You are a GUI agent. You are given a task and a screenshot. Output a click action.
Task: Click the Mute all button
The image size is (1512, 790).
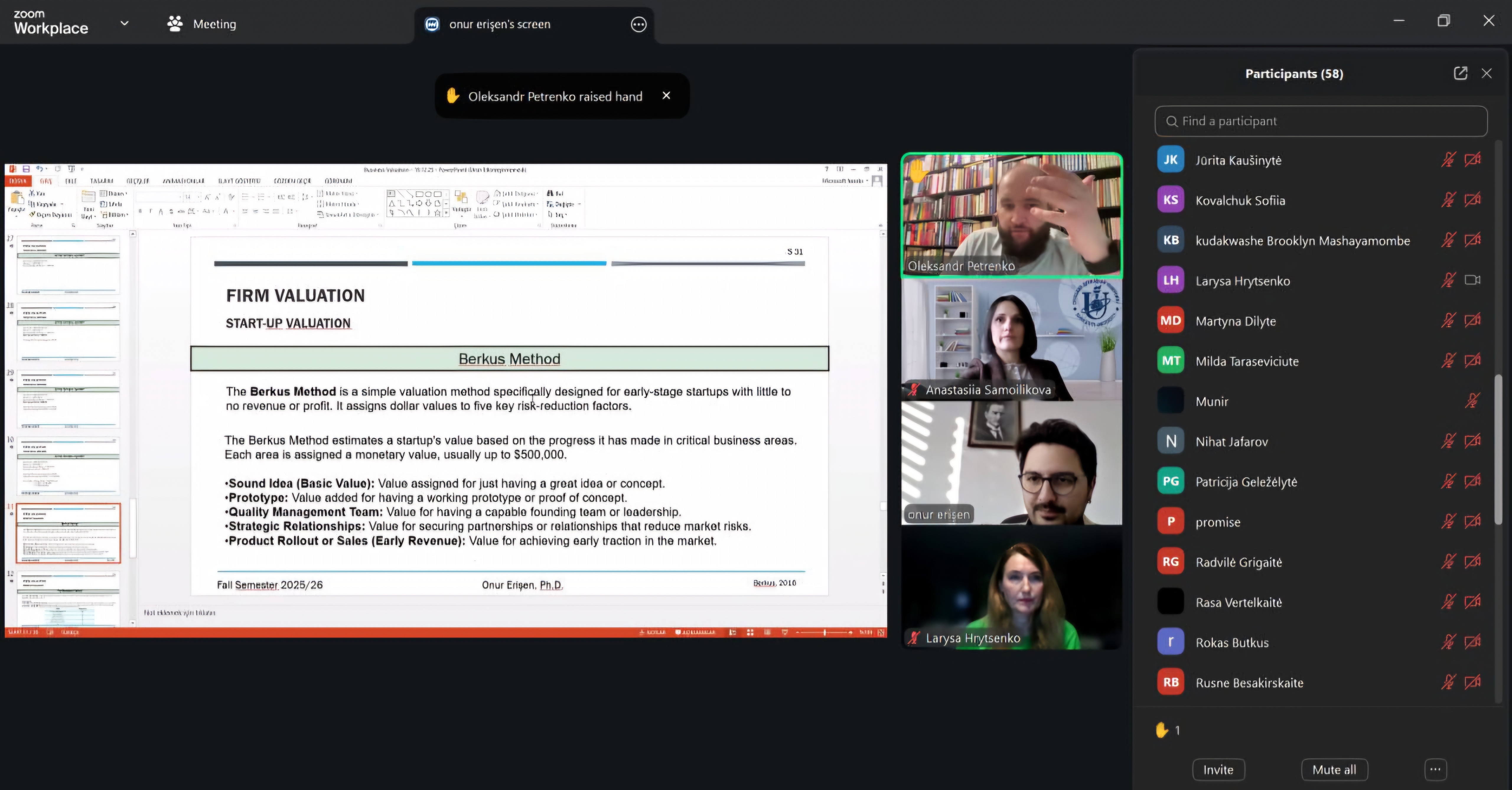(1334, 769)
